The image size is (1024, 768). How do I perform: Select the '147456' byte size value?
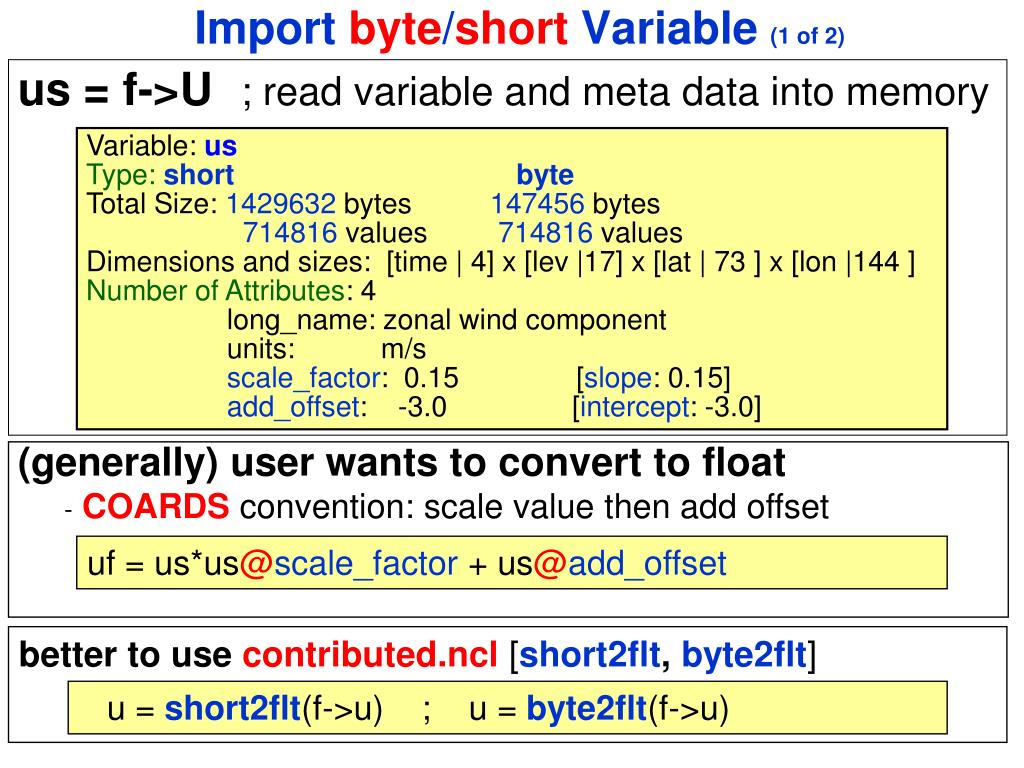tap(537, 204)
